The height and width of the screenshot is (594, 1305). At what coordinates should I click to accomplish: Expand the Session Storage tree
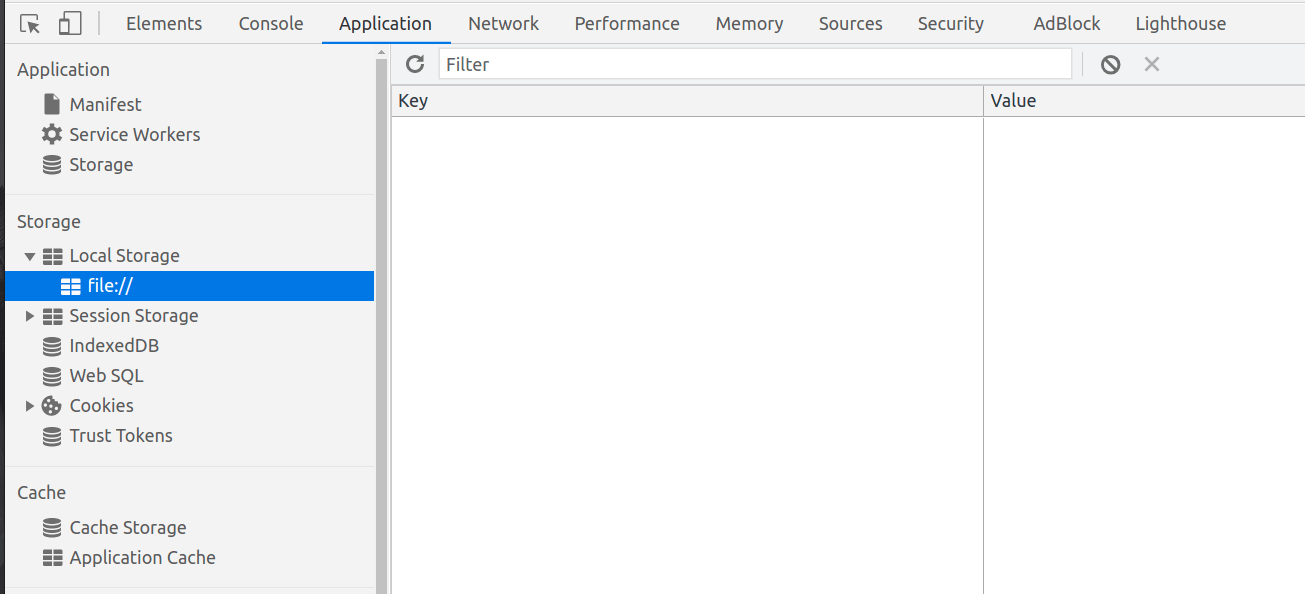(29, 315)
